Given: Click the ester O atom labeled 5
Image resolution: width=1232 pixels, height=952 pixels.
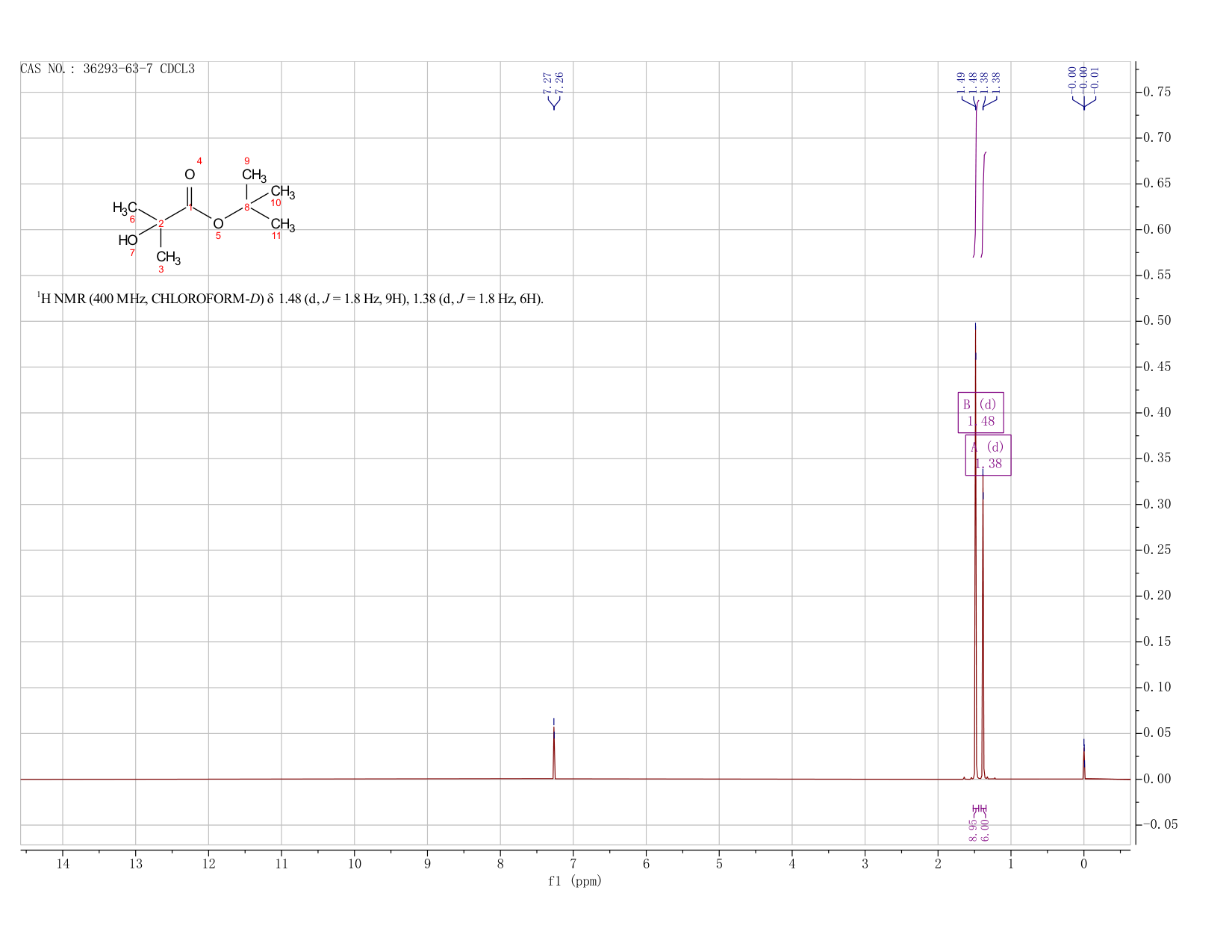Looking at the screenshot, I should (218, 224).
